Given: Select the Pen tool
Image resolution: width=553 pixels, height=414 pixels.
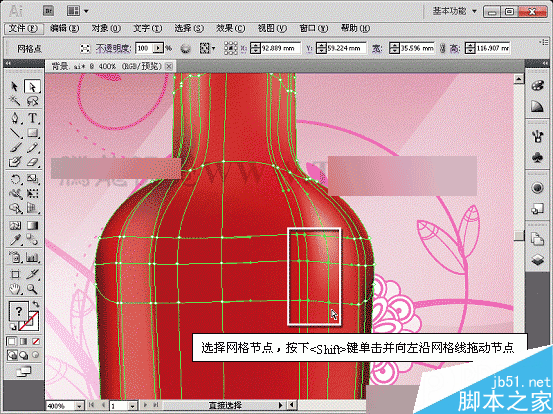Looking at the screenshot, I should [x=15, y=118].
